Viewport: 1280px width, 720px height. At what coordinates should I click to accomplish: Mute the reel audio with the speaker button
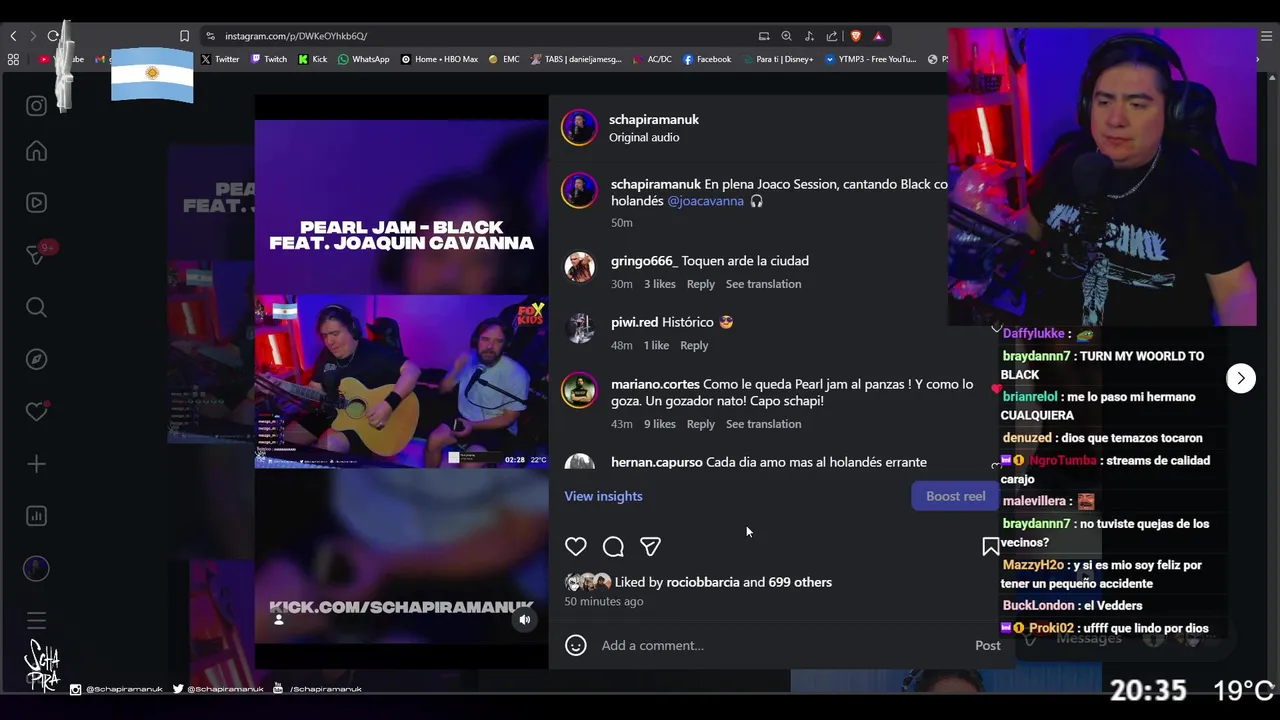(524, 619)
